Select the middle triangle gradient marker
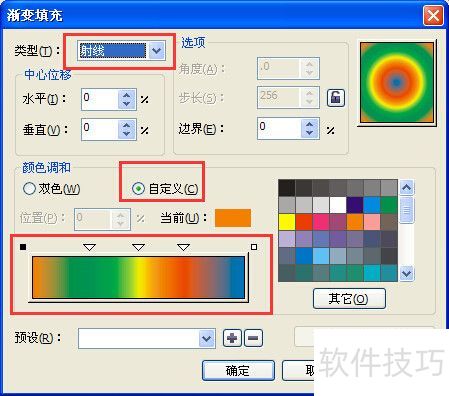The height and width of the screenshot is (396, 449). [x=138, y=247]
